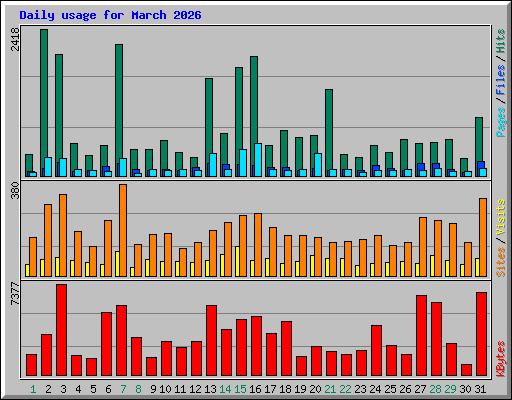Click the red KBytes bar for day 31
This screenshot has height=400, width=512.
(x=482, y=334)
